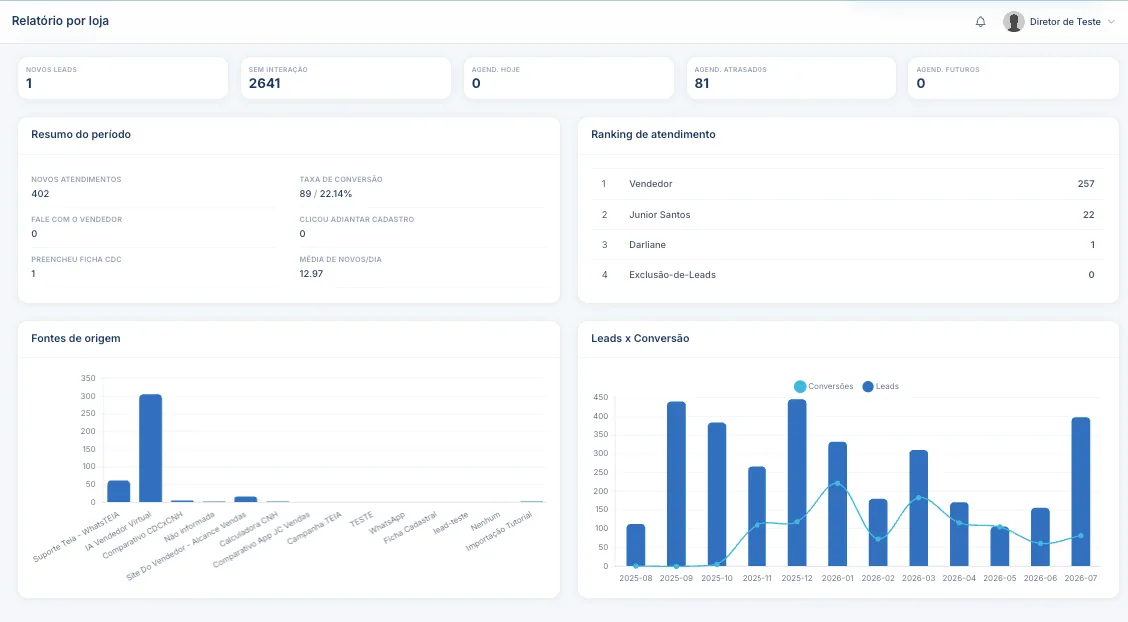
Task: Click the 2026-04 x-axis label
Action: [959, 578]
